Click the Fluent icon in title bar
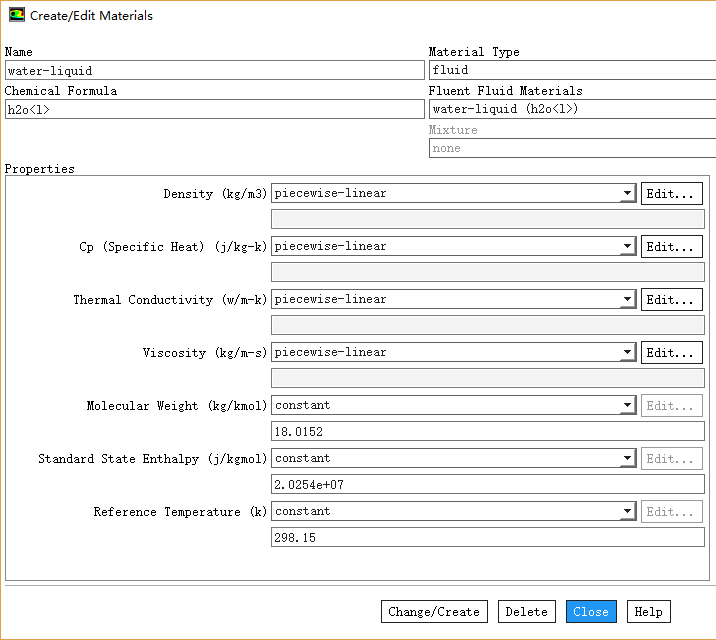The width and height of the screenshot is (716, 640). click(x=16, y=16)
